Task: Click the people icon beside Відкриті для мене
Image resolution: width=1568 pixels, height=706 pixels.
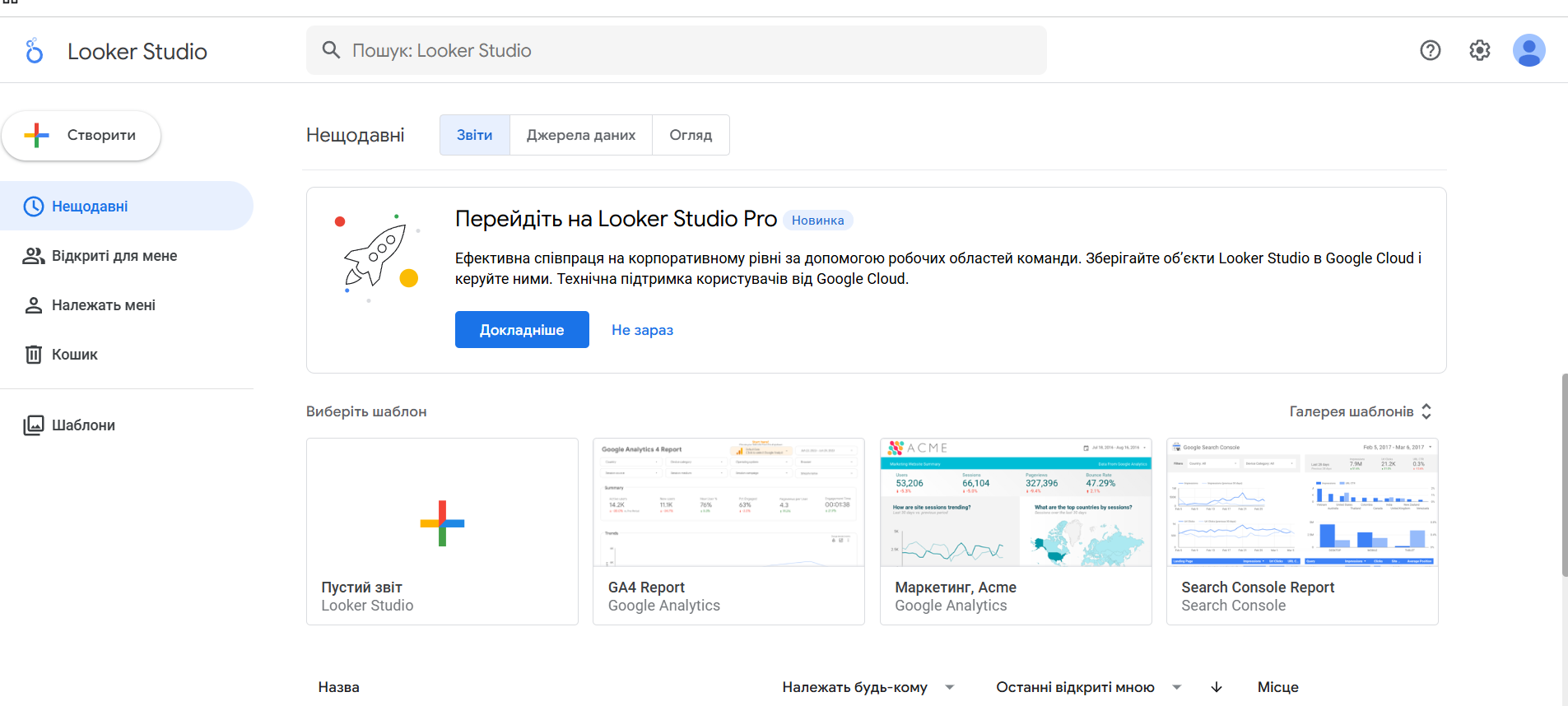Action: (33, 256)
